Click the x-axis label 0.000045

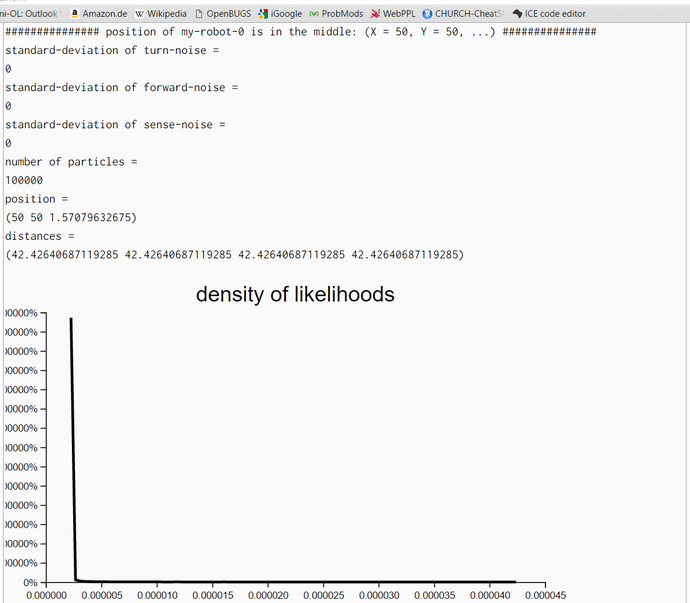tap(545, 596)
